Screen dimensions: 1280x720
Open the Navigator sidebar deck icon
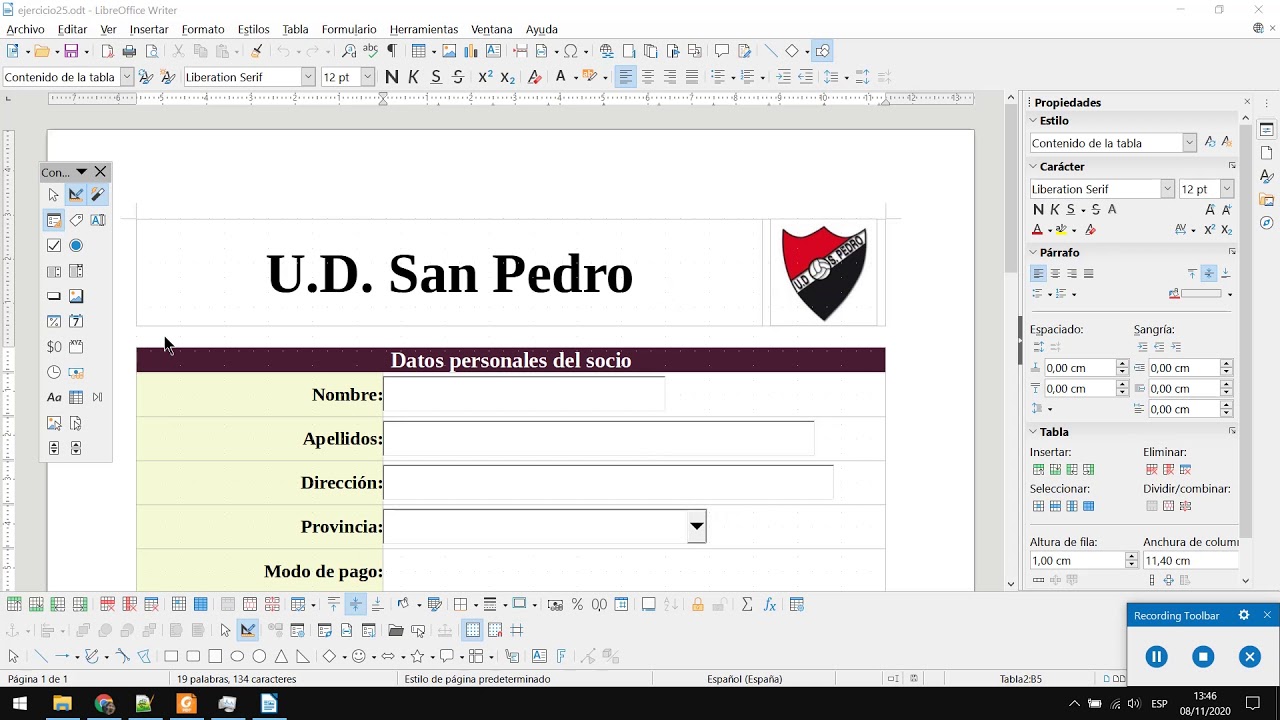point(1267,222)
